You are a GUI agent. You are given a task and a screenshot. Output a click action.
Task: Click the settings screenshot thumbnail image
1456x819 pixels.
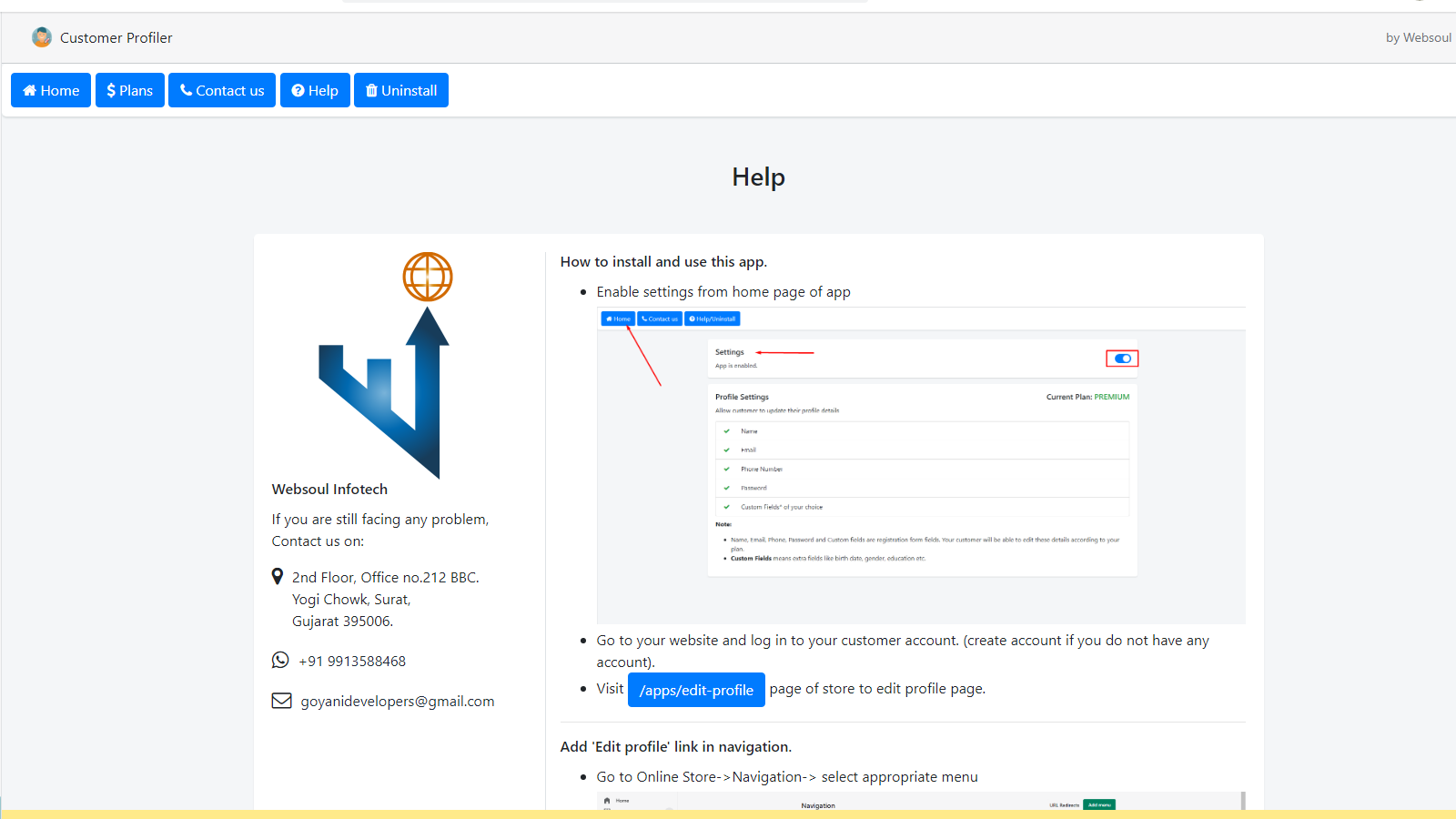(x=921, y=465)
